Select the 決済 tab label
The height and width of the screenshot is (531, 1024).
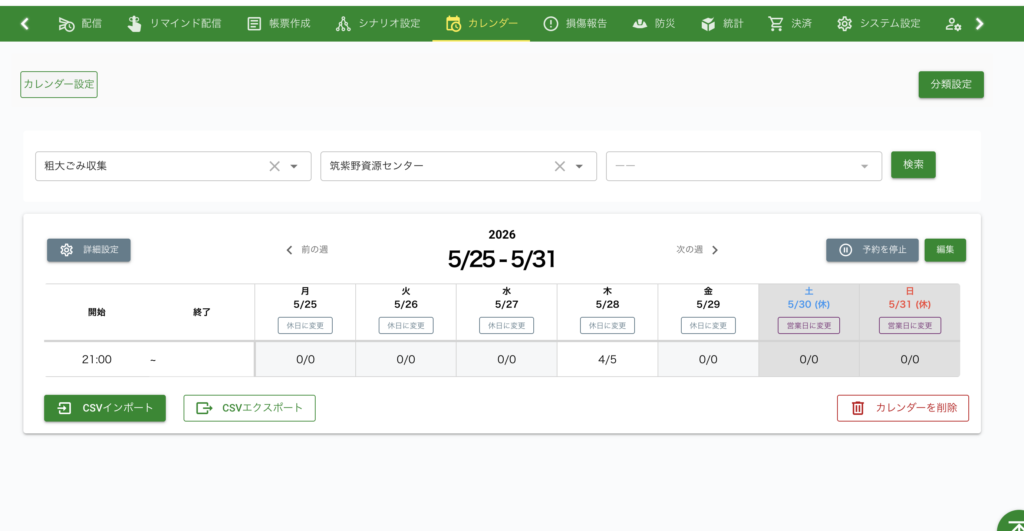[801, 24]
